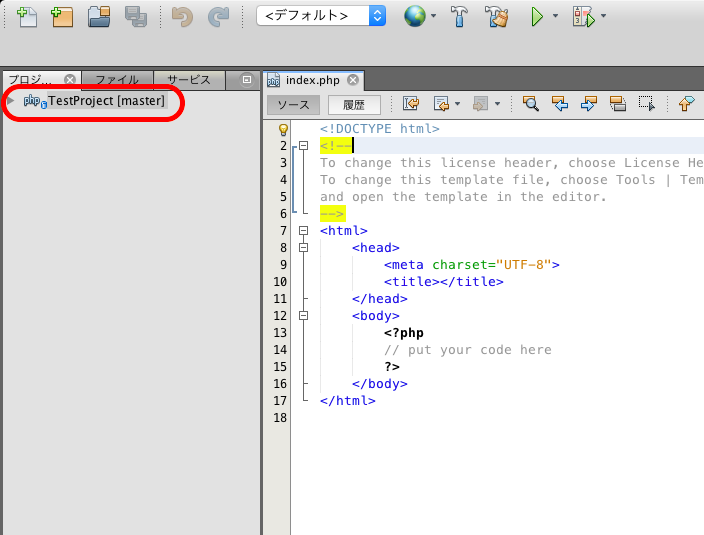Click the Forward navigation icon

tap(480, 104)
